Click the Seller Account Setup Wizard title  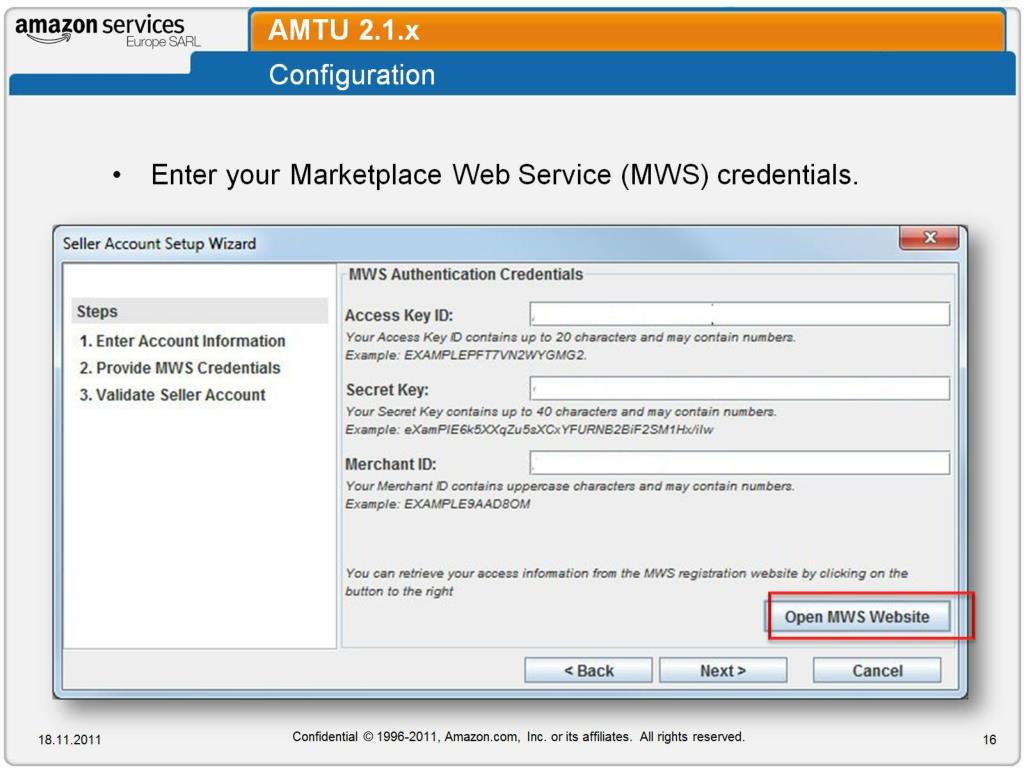[159, 244]
